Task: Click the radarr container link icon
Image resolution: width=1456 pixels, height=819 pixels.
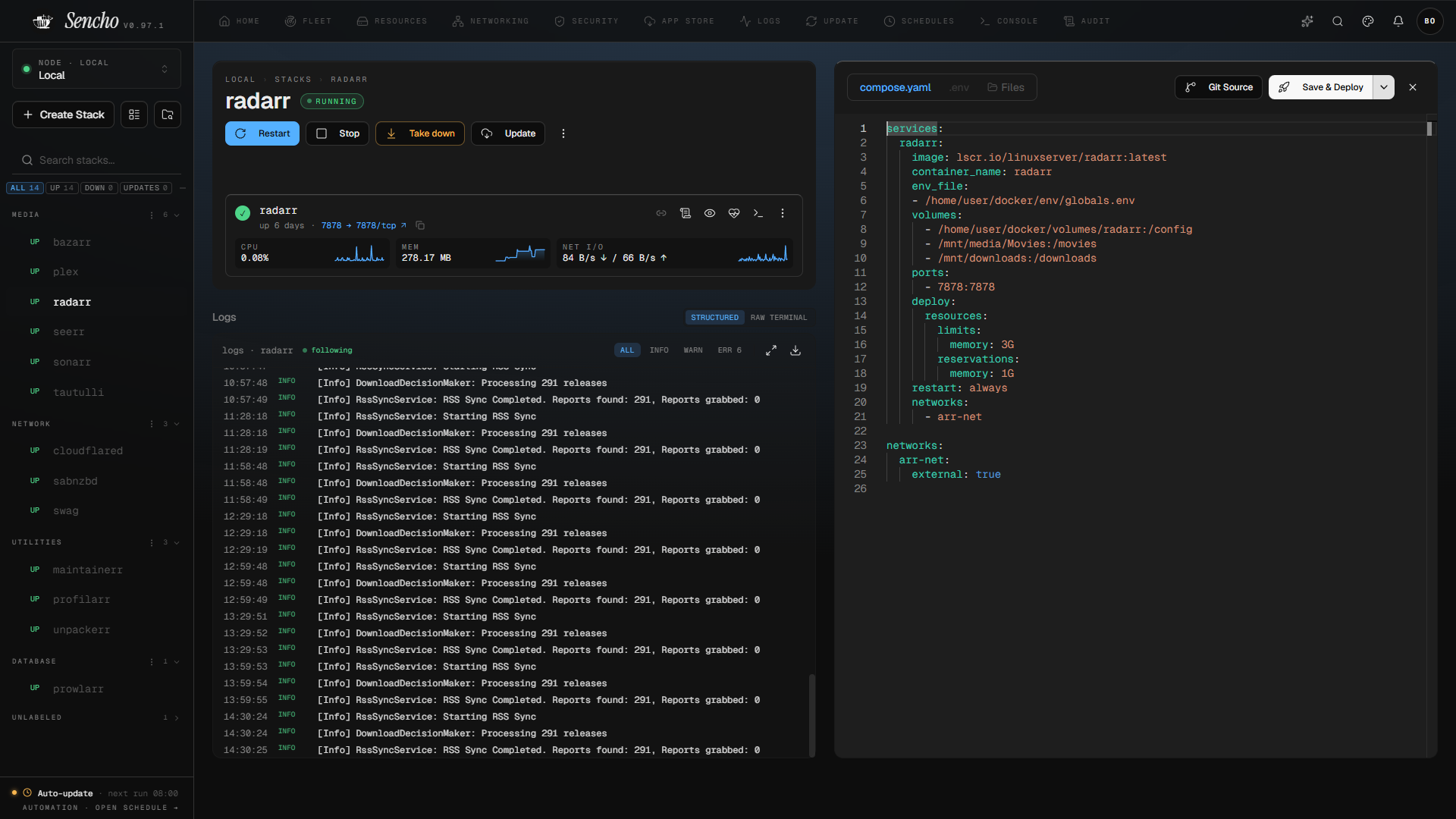Action: [661, 213]
